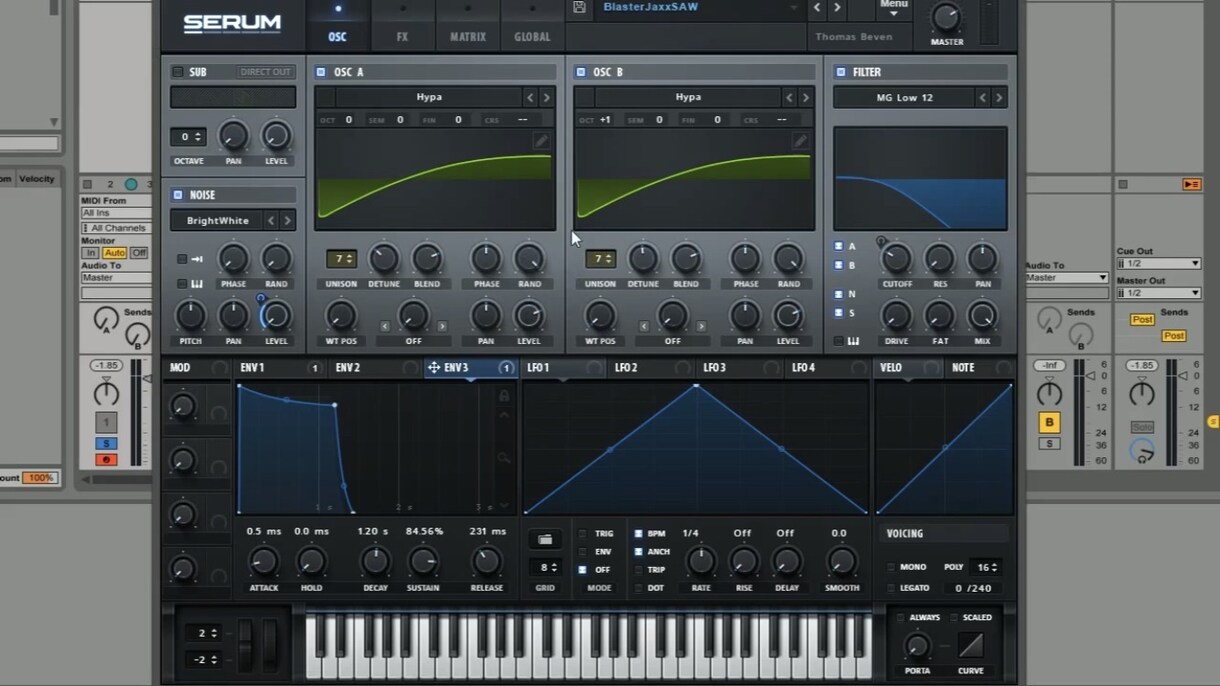Image resolution: width=1220 pixels, height=686 pixels.
Task: Open Ableton Cue Out dropdown
Action: 1158,264
